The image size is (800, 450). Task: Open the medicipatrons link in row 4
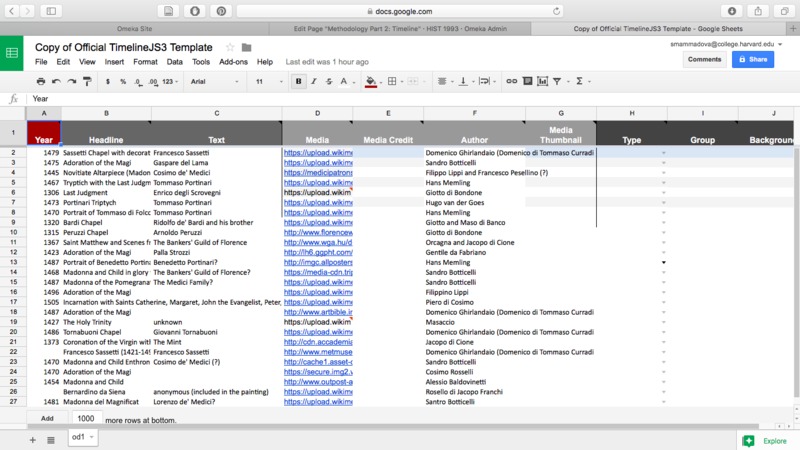point(318,172)
